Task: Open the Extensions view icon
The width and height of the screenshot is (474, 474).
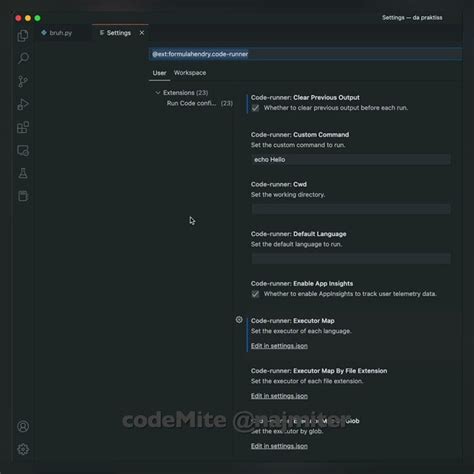Action: coord(23,127)
